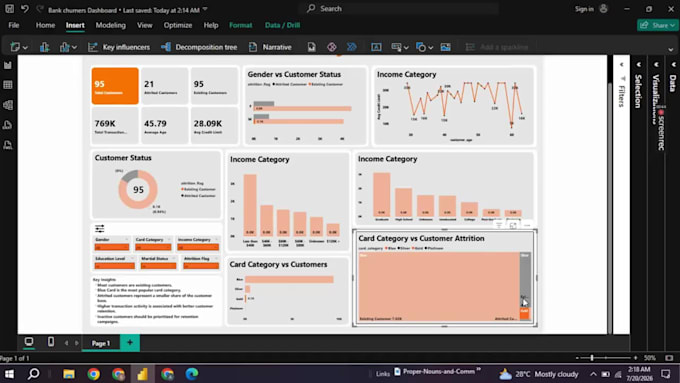Open the Attrition Flag slicer dropdown
The image size is (680, 383).
coord(201,266)
